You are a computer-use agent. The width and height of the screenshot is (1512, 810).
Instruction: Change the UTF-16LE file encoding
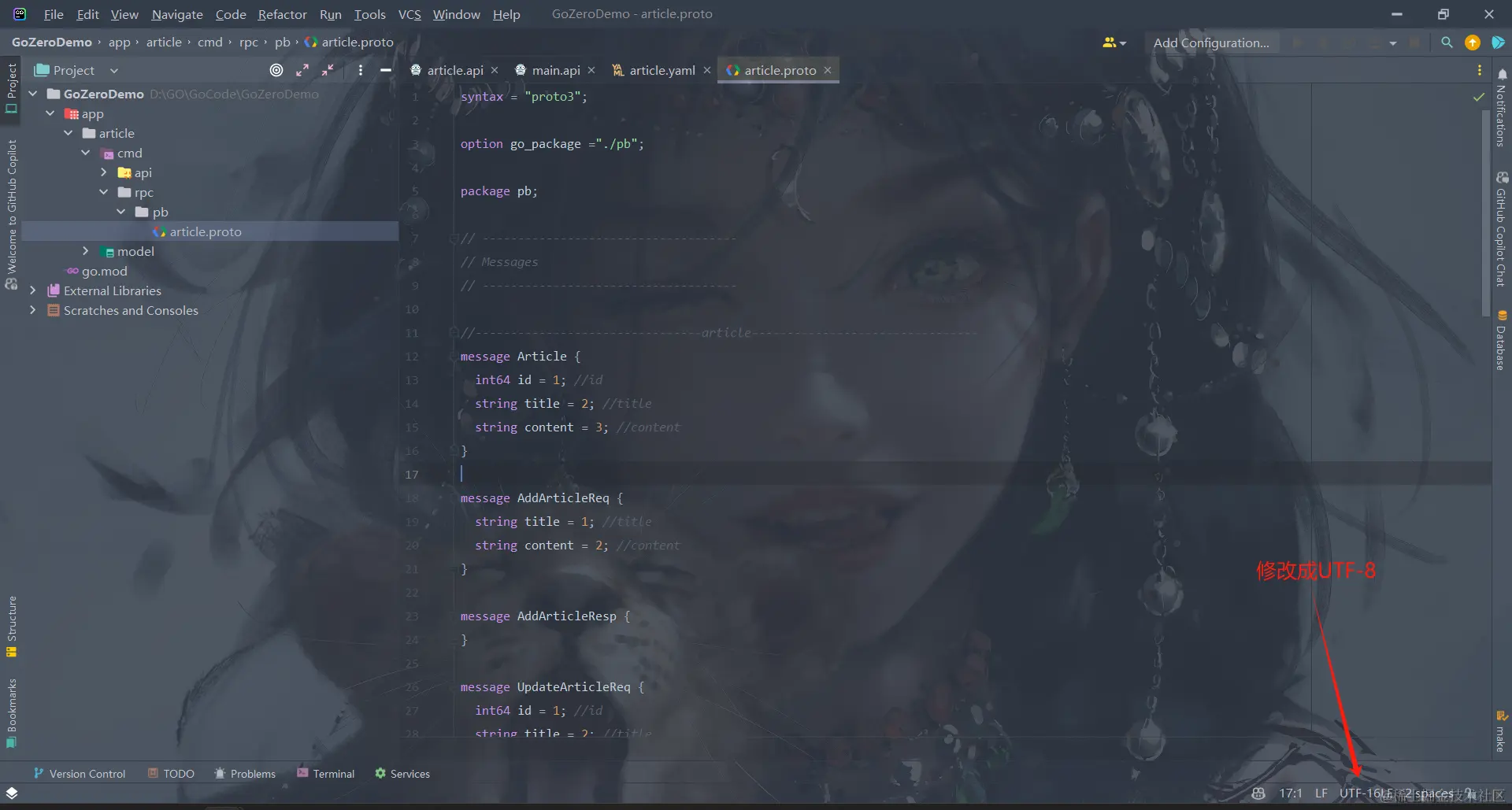(1366, 793)
